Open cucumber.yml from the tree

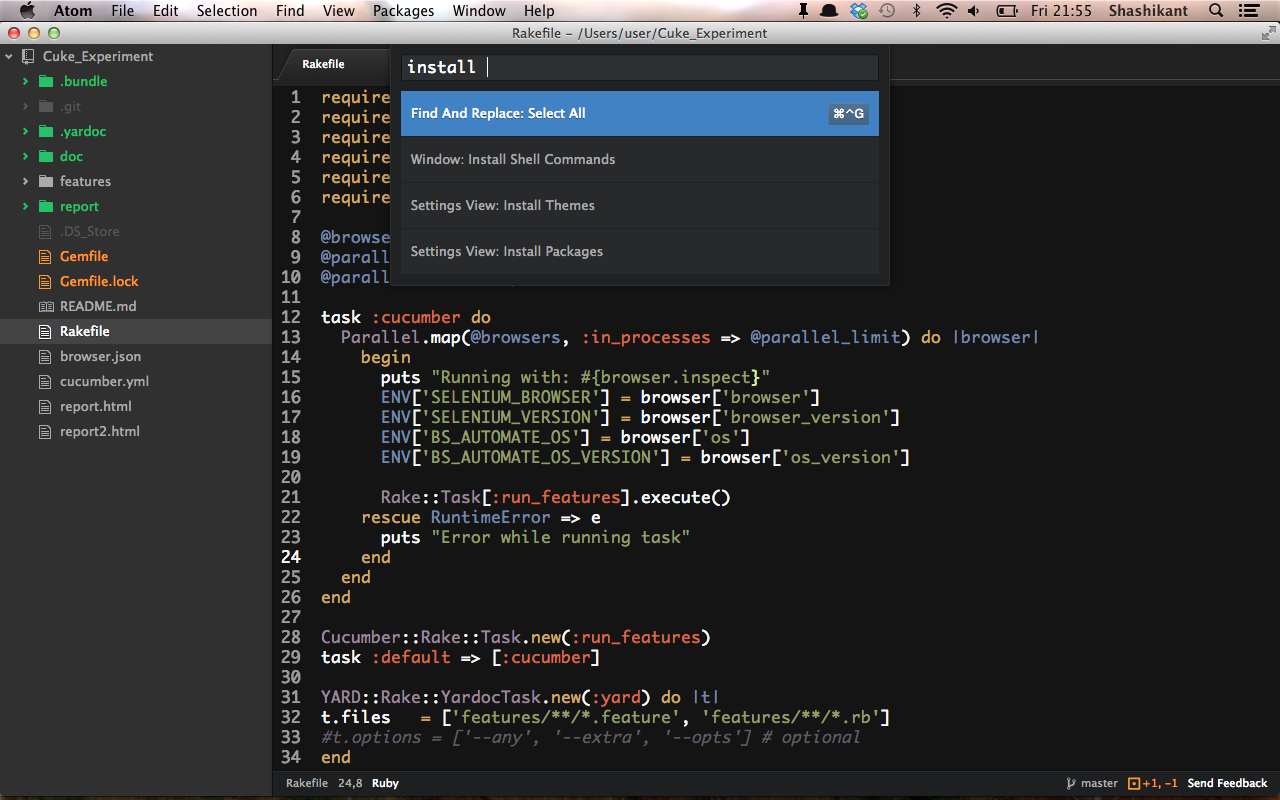coord(104,381)
